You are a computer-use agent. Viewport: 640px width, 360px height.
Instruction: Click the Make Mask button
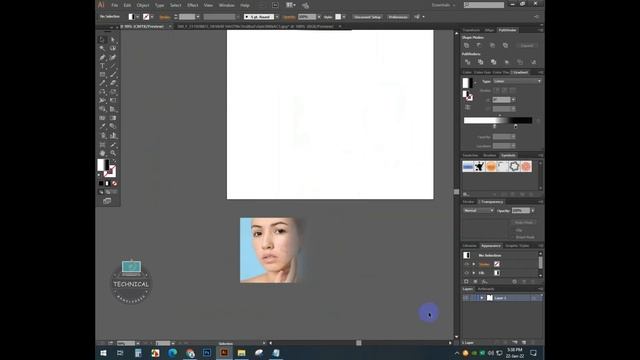[524, 222]
